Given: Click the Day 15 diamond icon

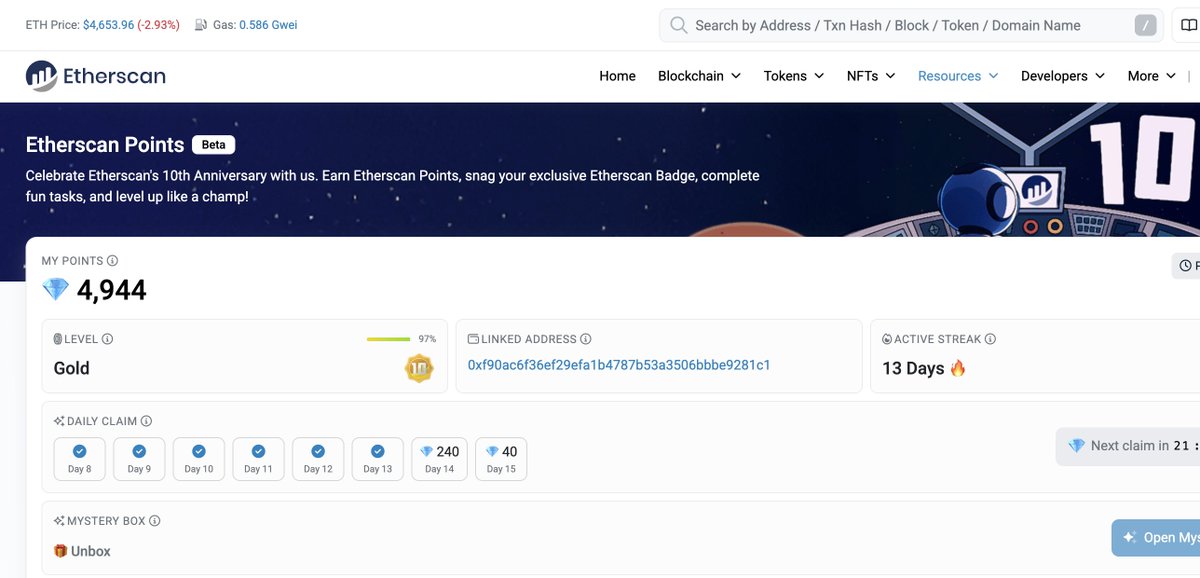Looking at the screenshot, I should click(x=492, y=451).
